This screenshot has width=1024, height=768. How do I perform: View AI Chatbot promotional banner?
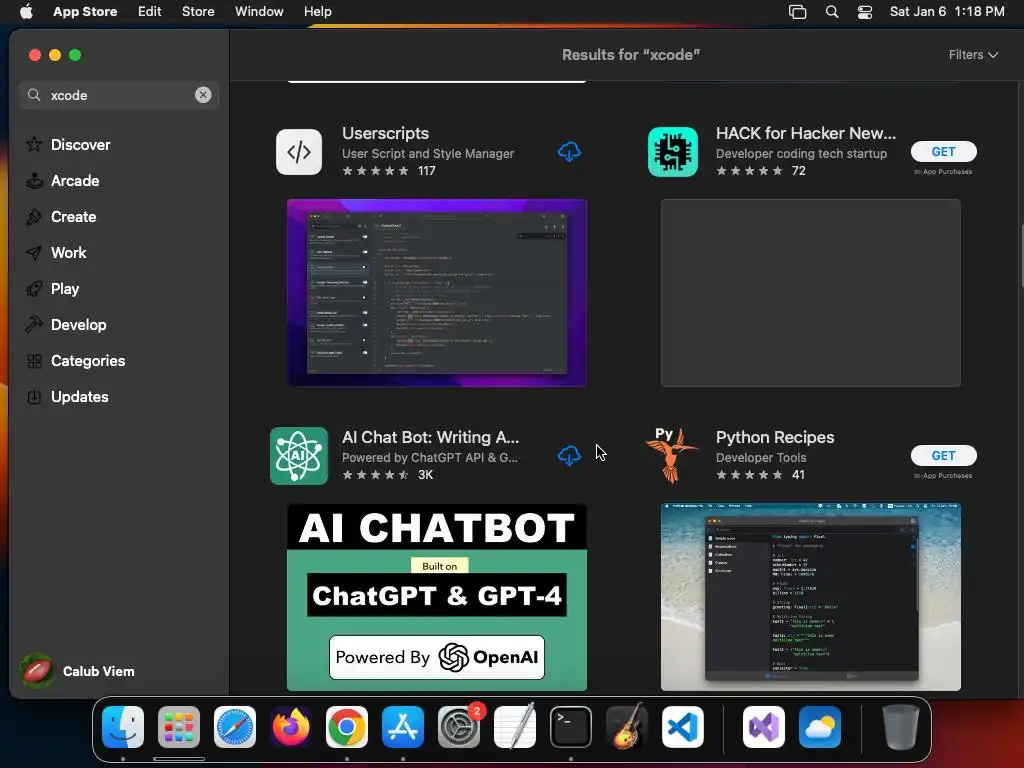tap(437, 597)
